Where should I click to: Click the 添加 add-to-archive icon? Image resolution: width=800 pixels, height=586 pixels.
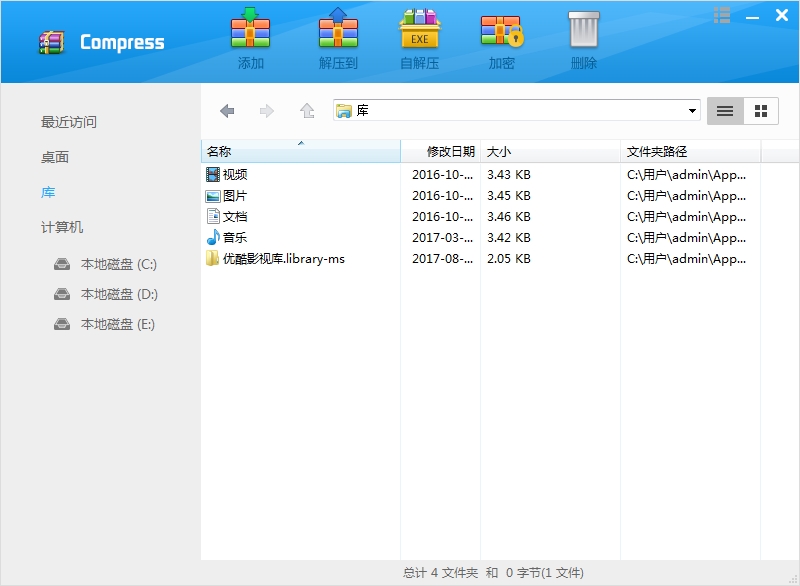click(250, 29)
